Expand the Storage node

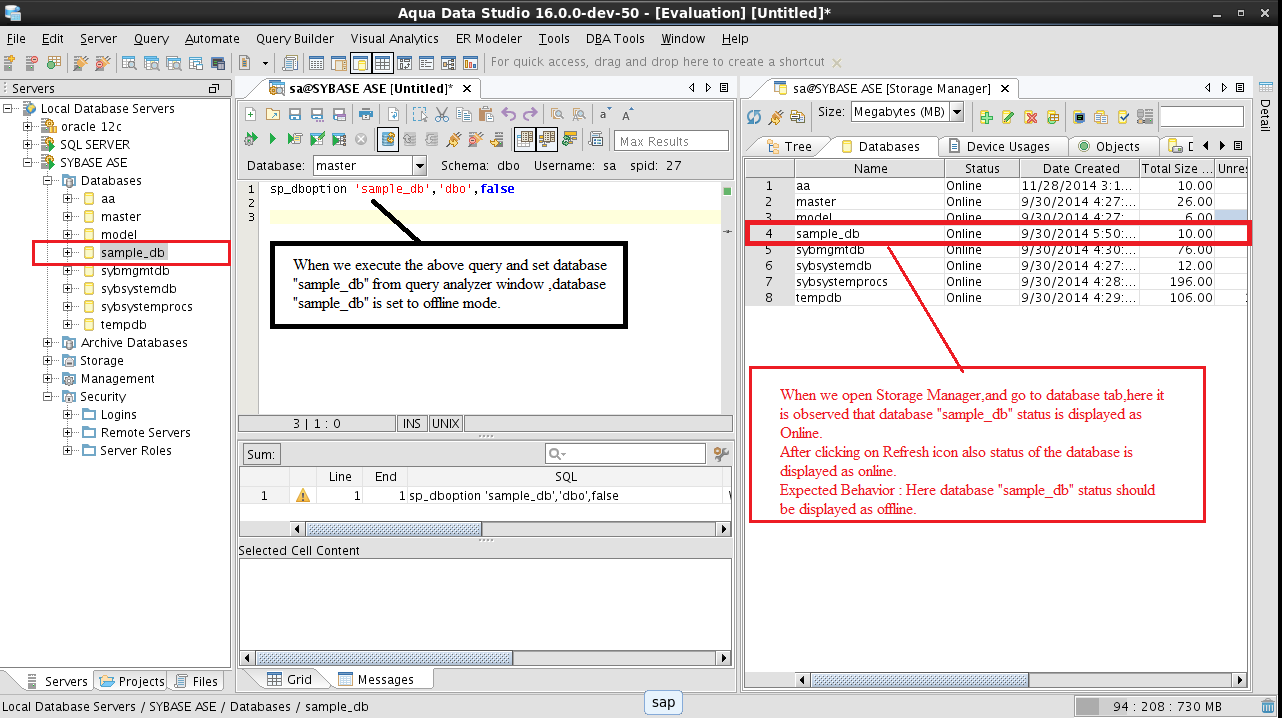tap(47, 360)
